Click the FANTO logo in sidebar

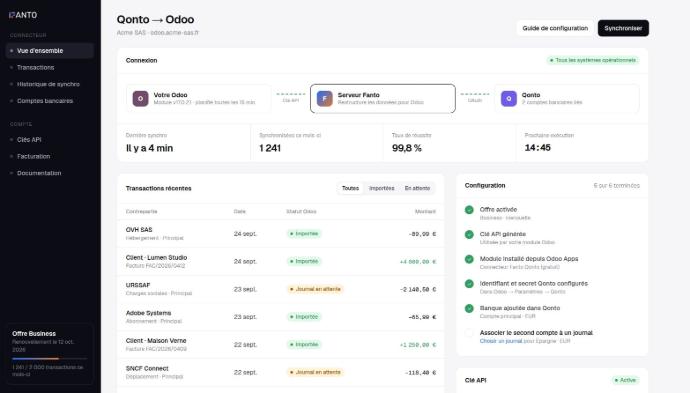pyautogui.click(x=23, y=15)
